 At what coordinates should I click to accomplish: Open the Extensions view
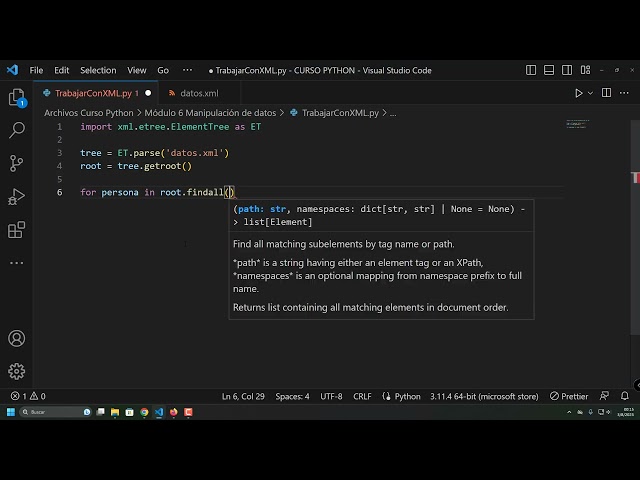pos(16,230)
